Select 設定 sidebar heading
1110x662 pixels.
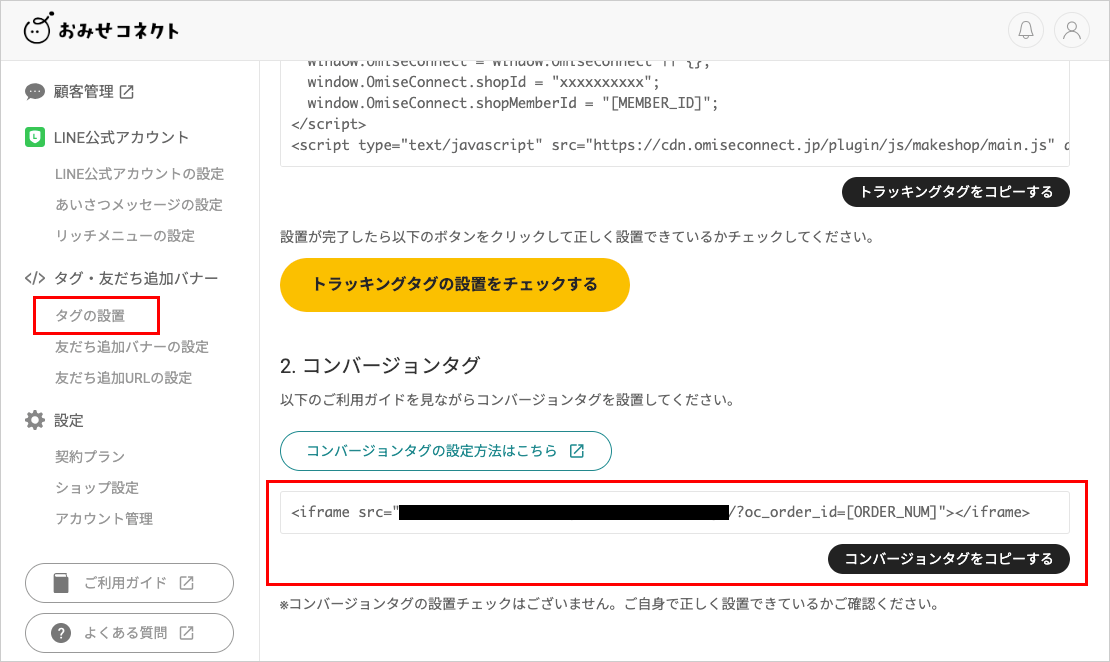pyautogui.click(x=69, y=421)
